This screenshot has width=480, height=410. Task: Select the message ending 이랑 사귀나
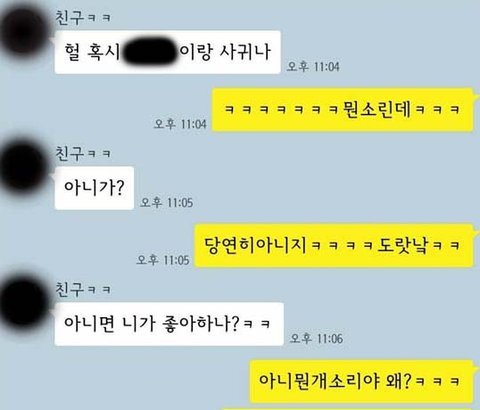click(x=167, y=52)
